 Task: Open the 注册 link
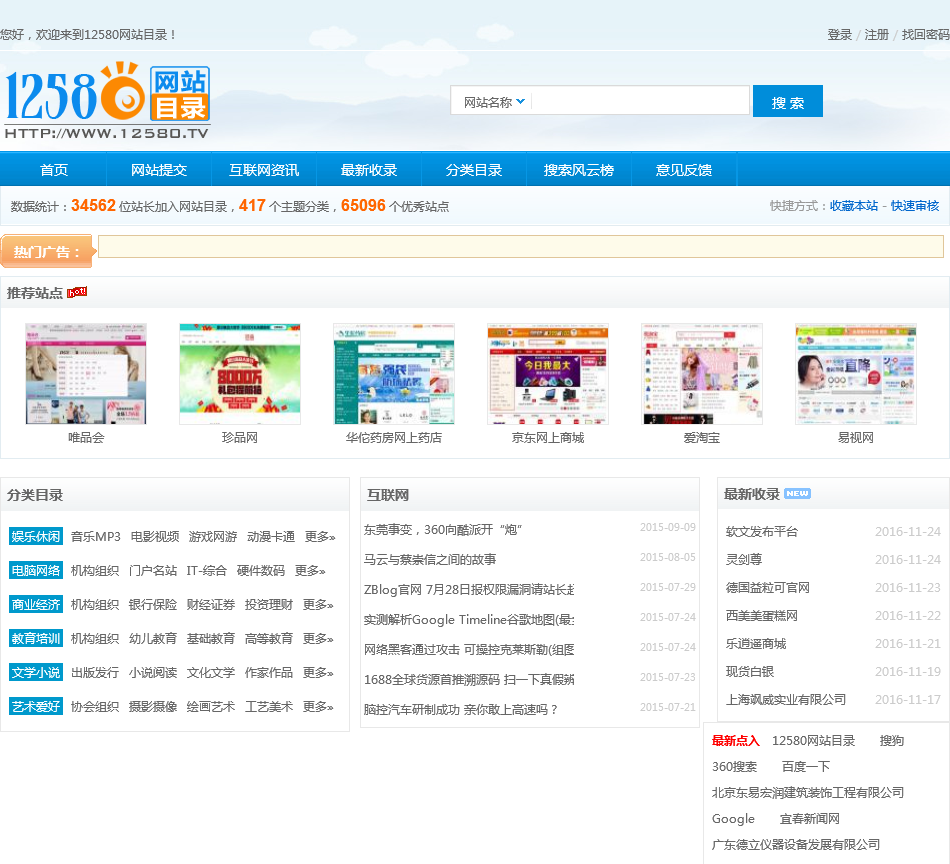pyautogui.click(x=877, y=35)
